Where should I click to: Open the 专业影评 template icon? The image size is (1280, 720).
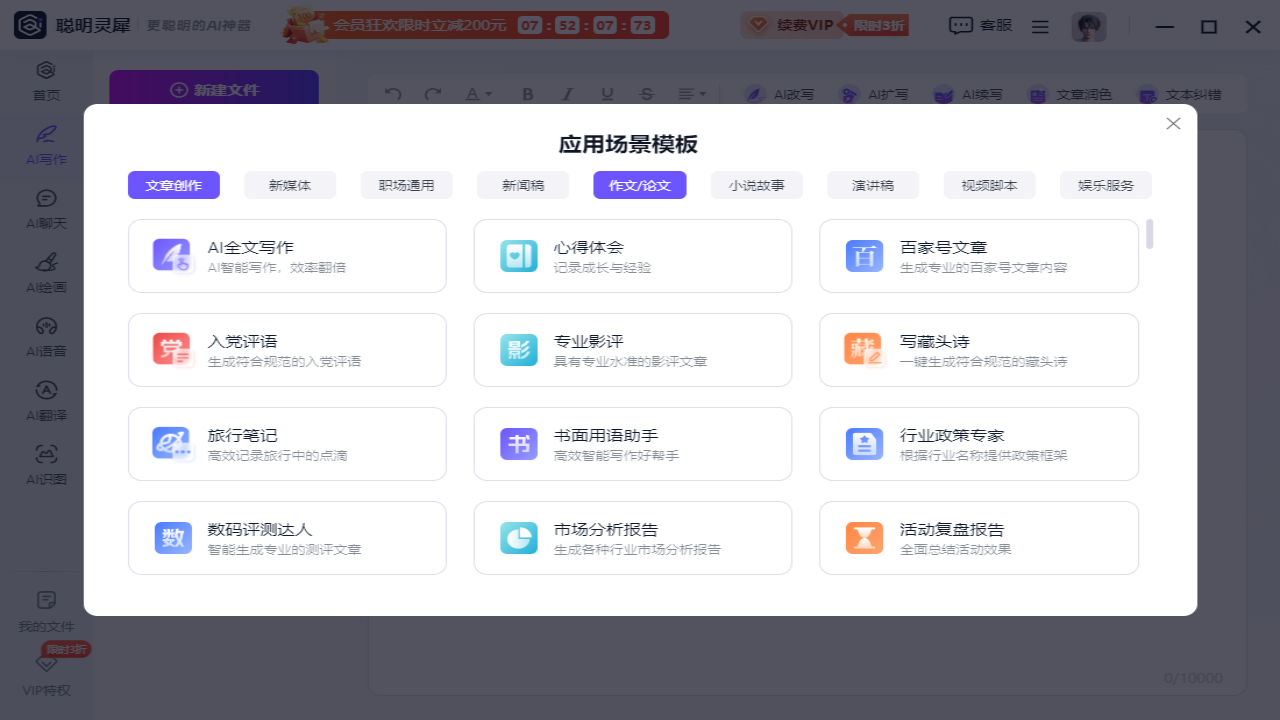[x=519, y=349]
